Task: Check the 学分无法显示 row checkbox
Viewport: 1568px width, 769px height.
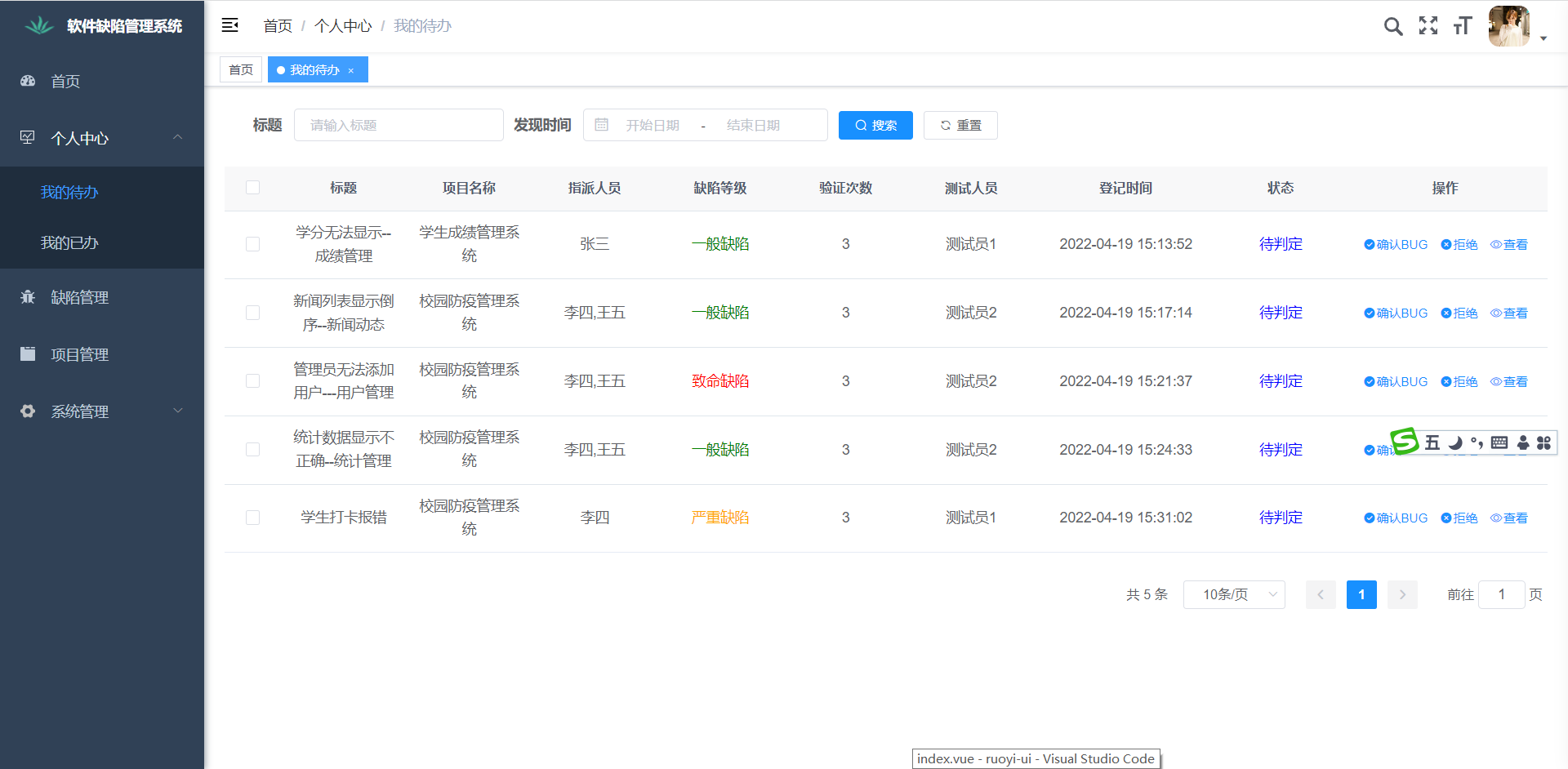Action: (x=252, y=244)
